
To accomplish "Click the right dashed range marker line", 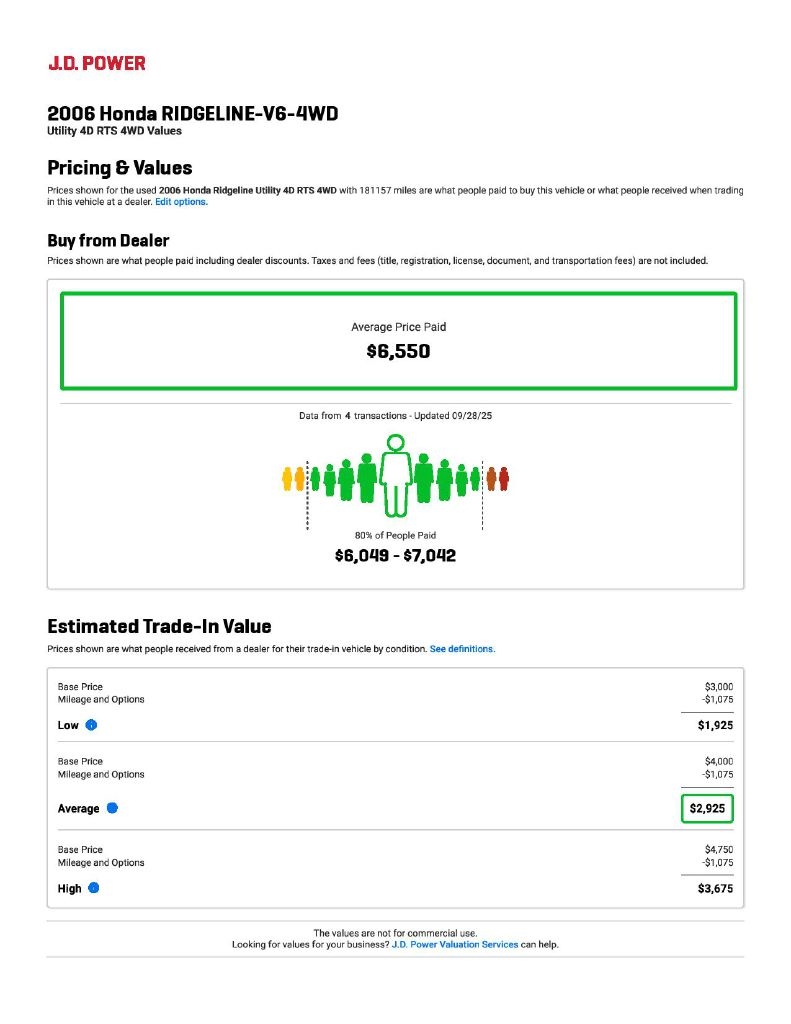I will (x=483, y=495).
